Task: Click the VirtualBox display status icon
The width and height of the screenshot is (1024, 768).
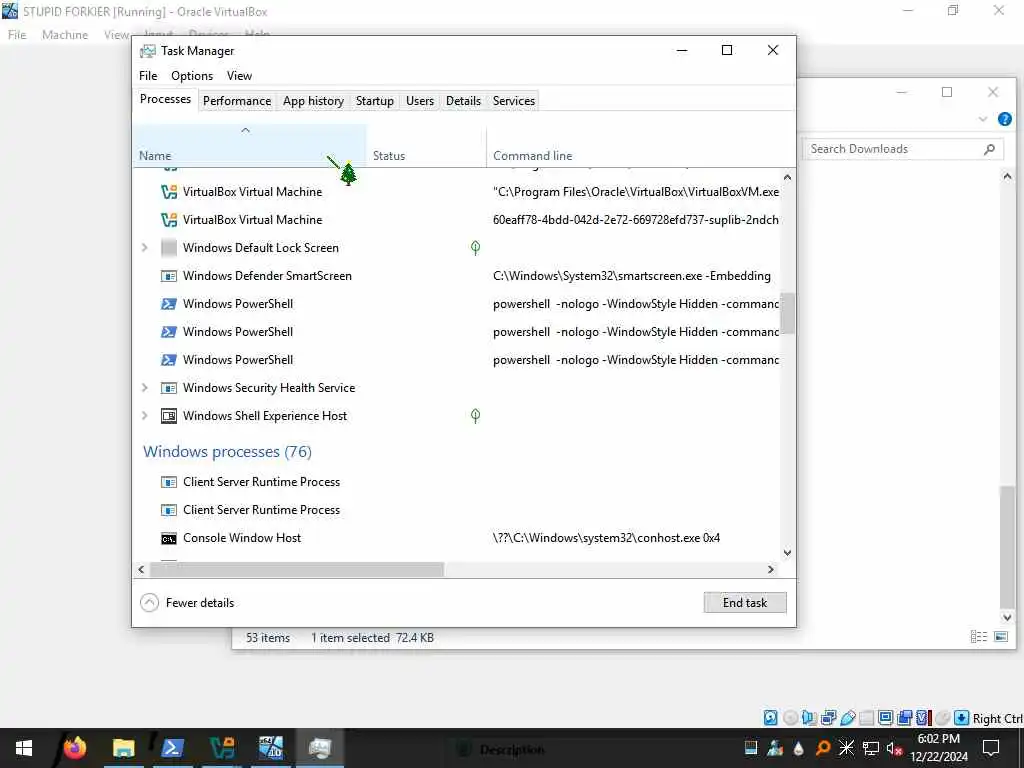Action: click(886, 718)
